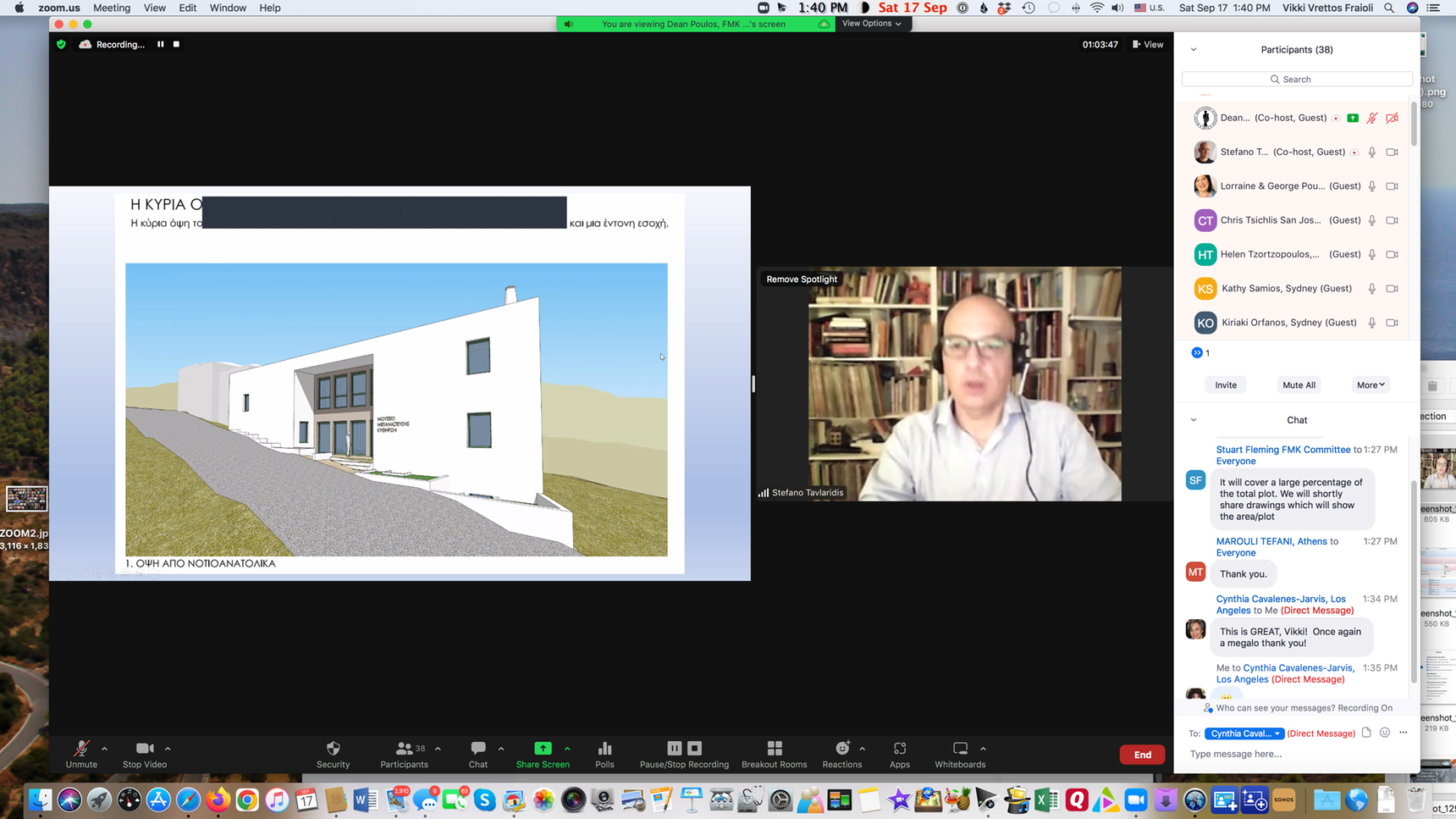
Task: Expand the View Options dropdown
Action: [871, 24]
